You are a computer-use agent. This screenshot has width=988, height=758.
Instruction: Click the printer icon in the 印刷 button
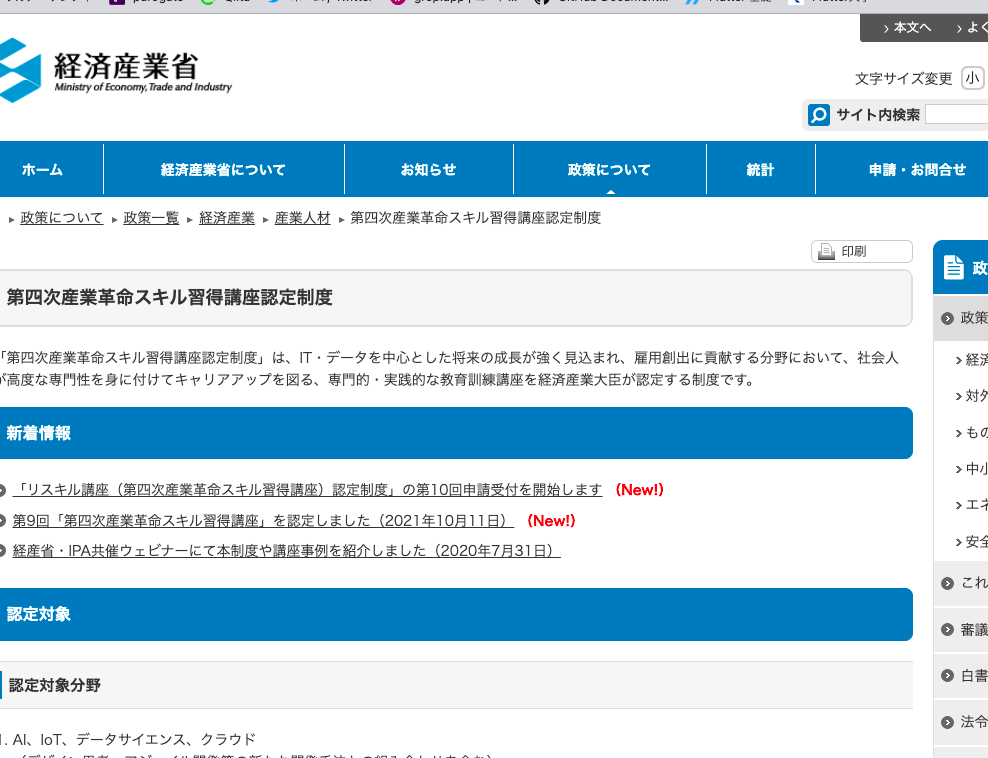[x=826, y=251]
